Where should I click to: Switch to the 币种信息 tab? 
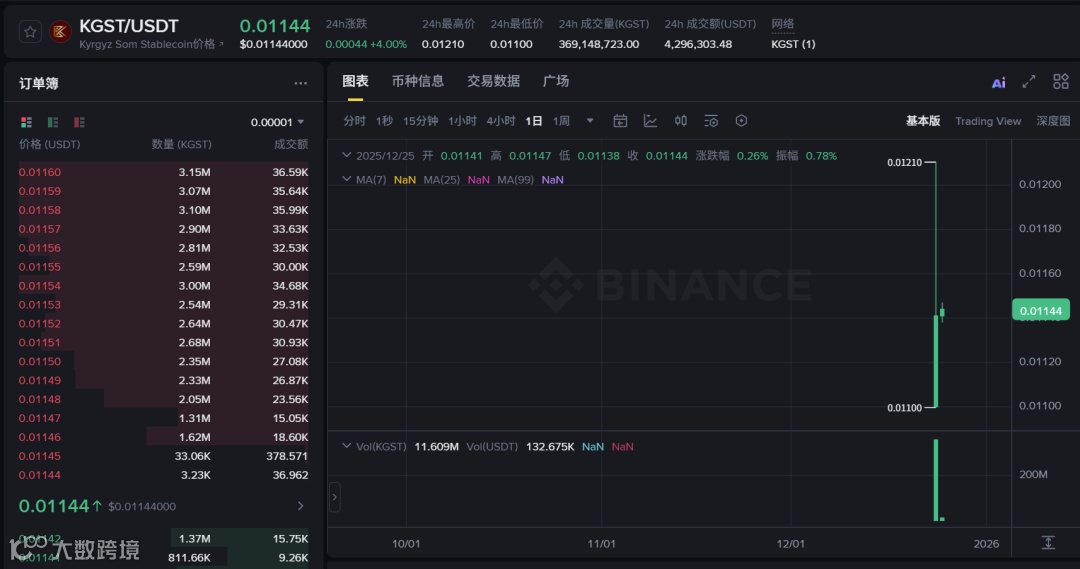tap(417, 81)
